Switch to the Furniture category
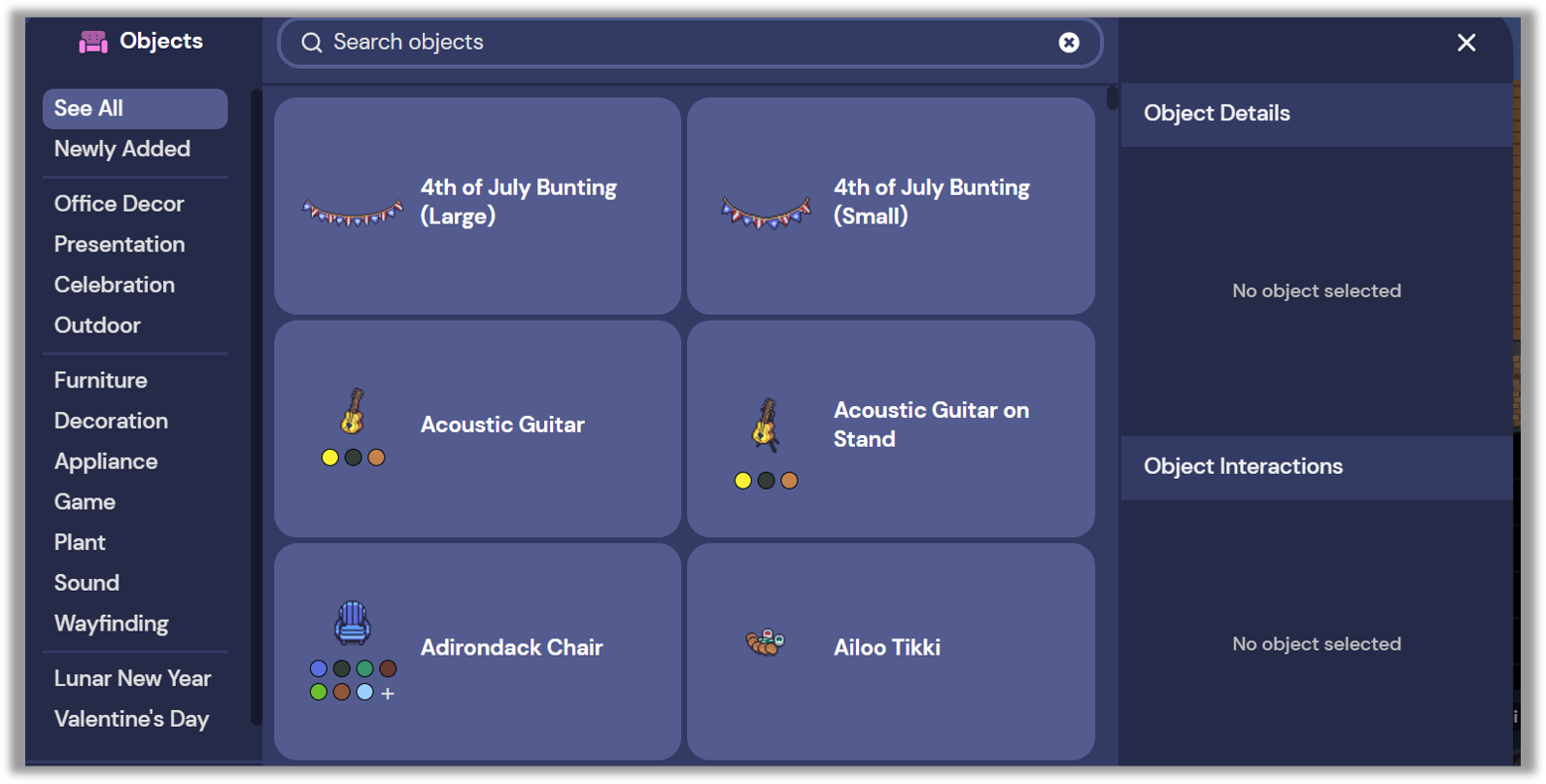This screenshot has height=784, width=1546. [101, 380]
